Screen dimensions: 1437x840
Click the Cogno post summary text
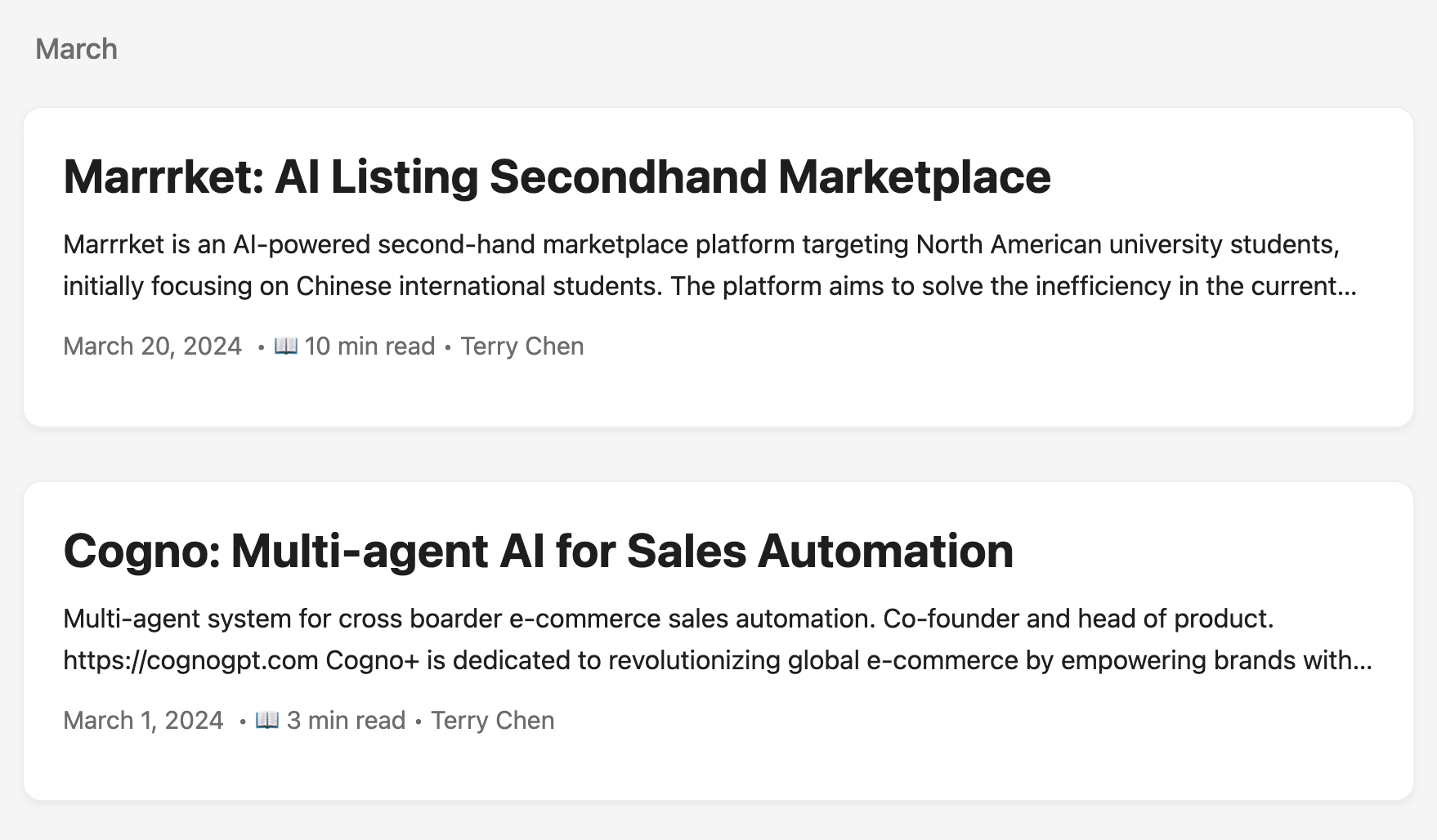tap(718, 640)
